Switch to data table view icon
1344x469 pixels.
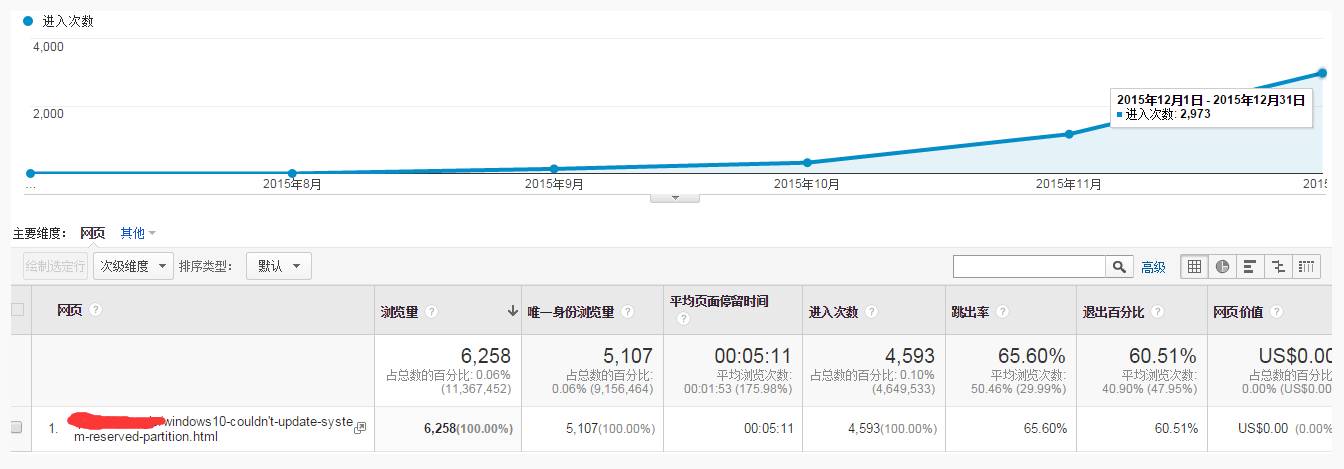1194,266
